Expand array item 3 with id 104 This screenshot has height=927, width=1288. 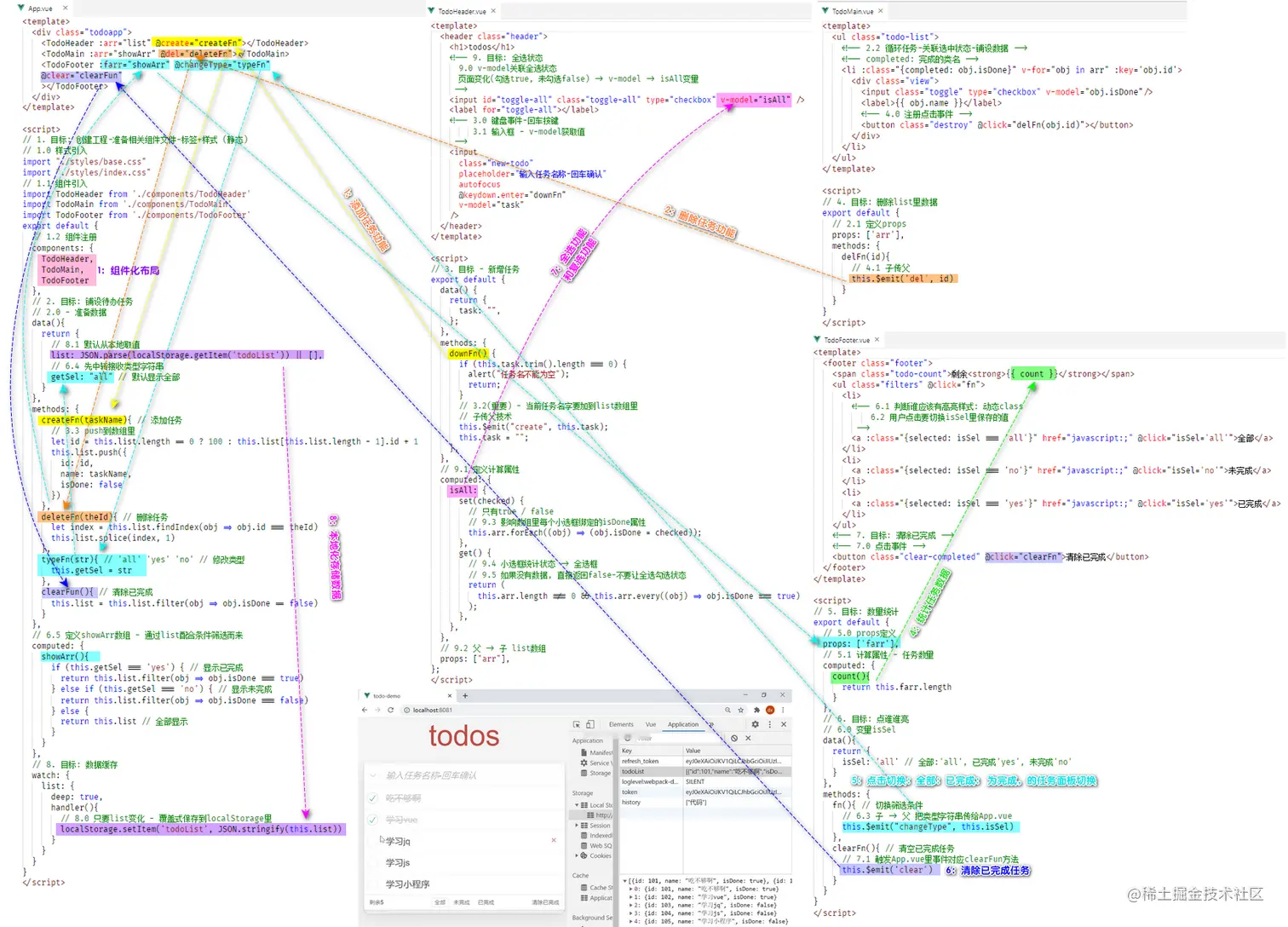[x=631, y=913]
